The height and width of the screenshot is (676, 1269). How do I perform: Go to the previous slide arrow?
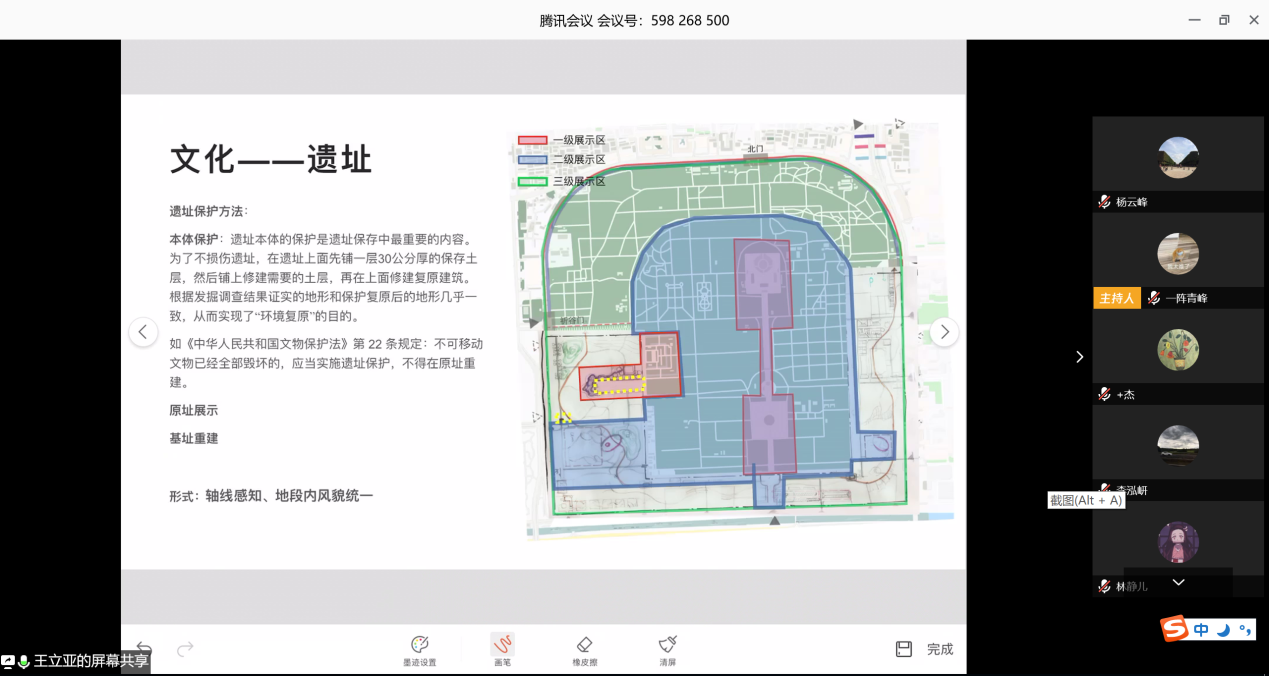[x=143, y=332]
